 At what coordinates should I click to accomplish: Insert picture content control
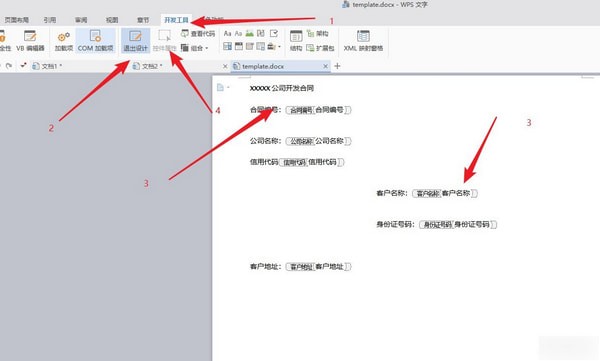click(x=249, y=34)
